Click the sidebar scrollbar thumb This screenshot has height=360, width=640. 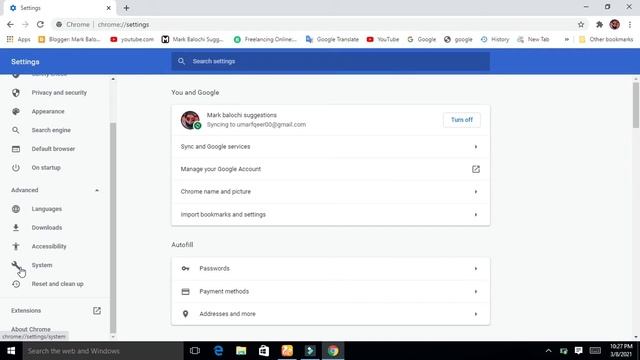(113, 228)
